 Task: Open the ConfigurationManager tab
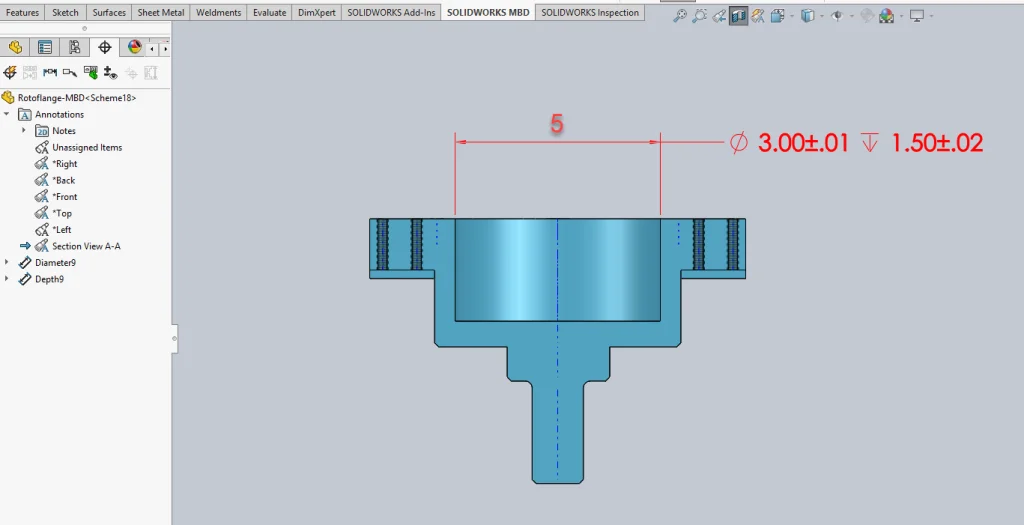[75, 47]
